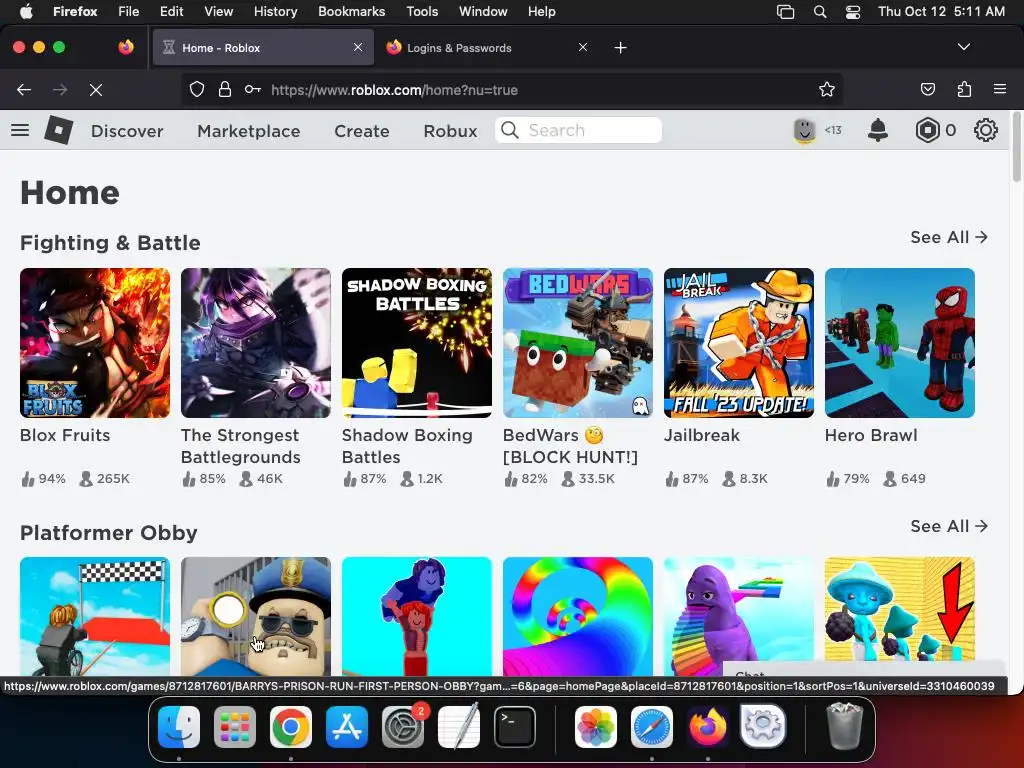Expand the list all tabs arrow
The height and width of the screenshot is (768, 1024).
point(963,47)
